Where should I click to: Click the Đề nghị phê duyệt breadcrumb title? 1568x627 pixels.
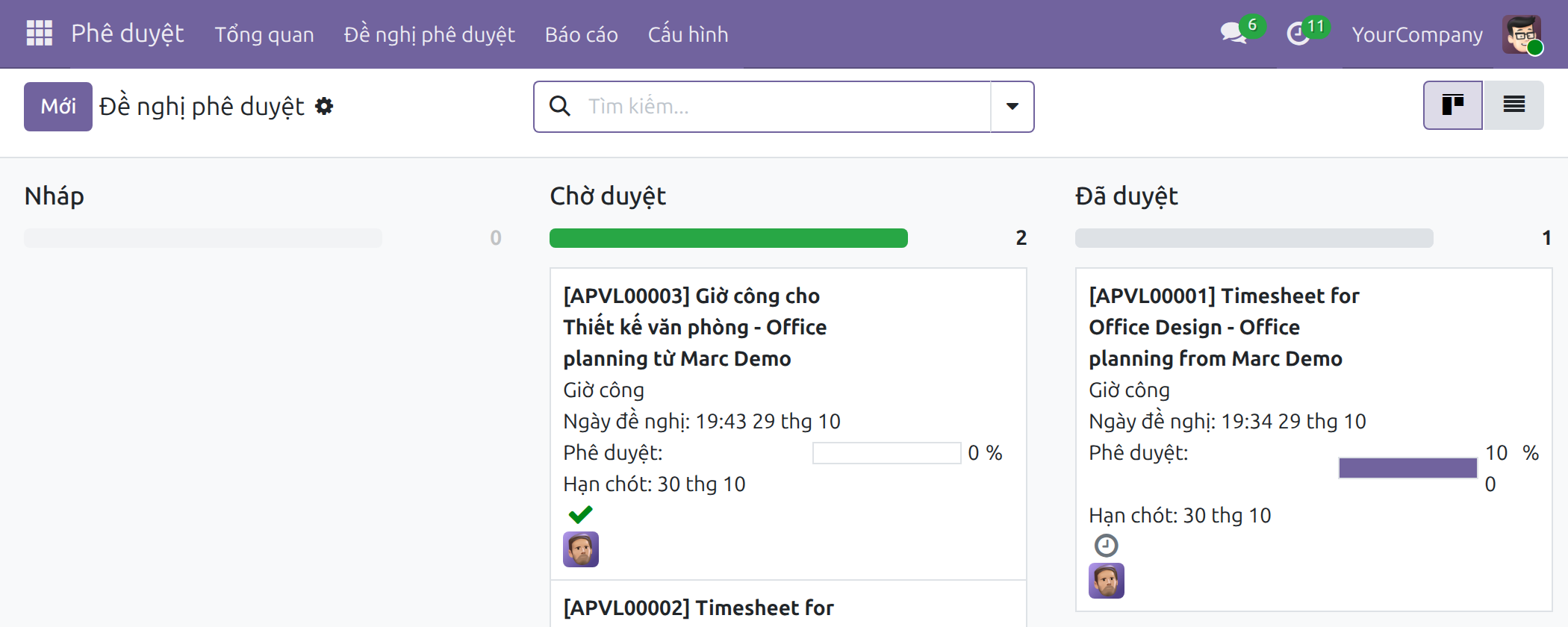click(202, 107)
